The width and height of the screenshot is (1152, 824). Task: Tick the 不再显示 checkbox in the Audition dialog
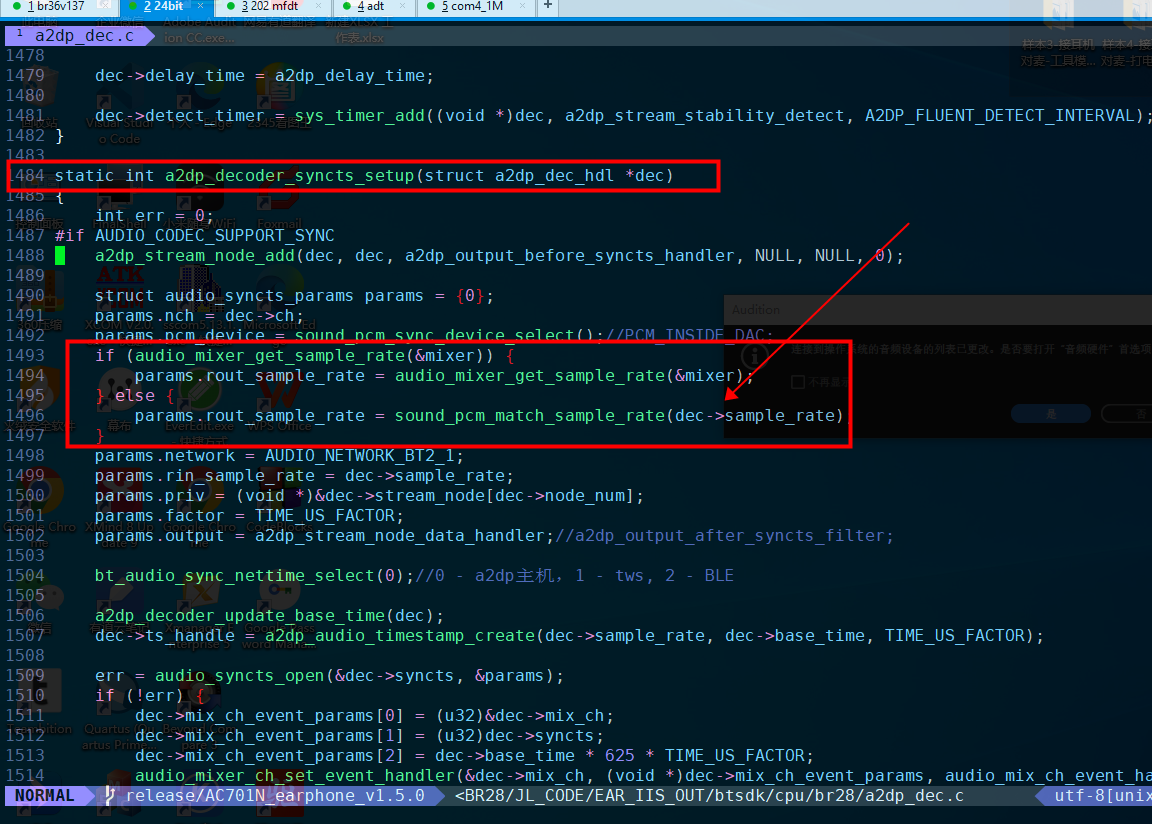click(798, 382)
